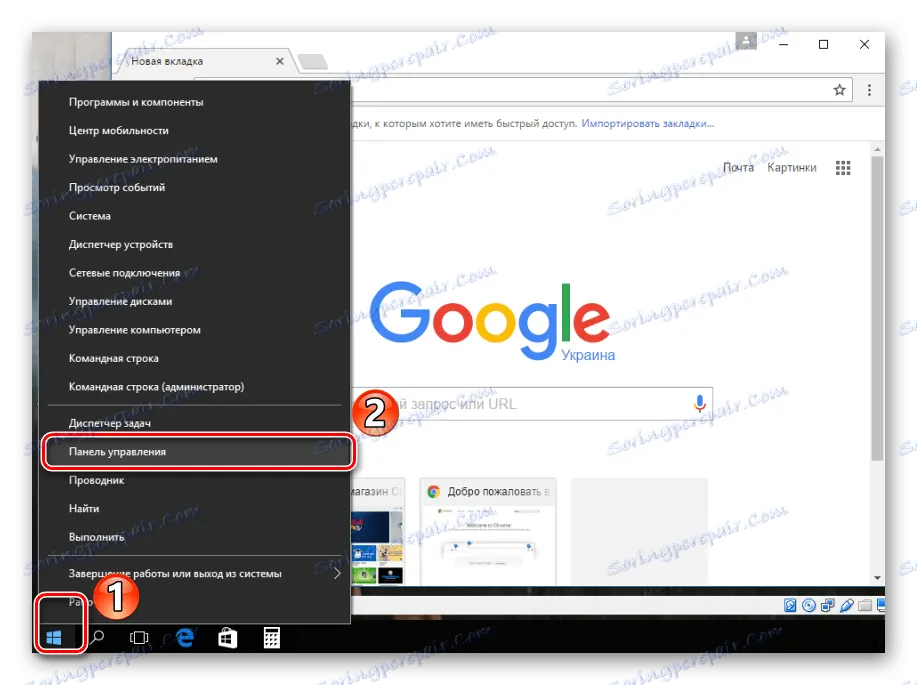Close the Новая вкладка tab

[x=280, y=61]
